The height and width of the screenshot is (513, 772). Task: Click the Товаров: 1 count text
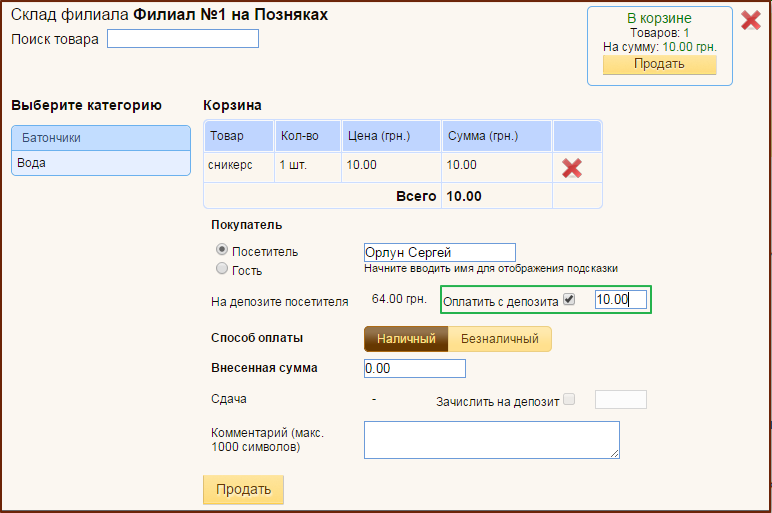(x=660, y=33)
